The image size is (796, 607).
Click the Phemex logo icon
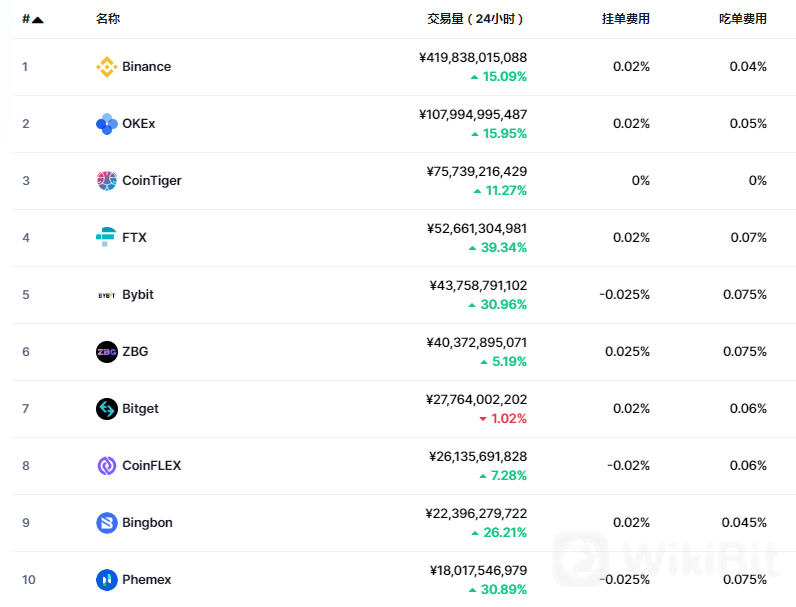coord(106,580)
